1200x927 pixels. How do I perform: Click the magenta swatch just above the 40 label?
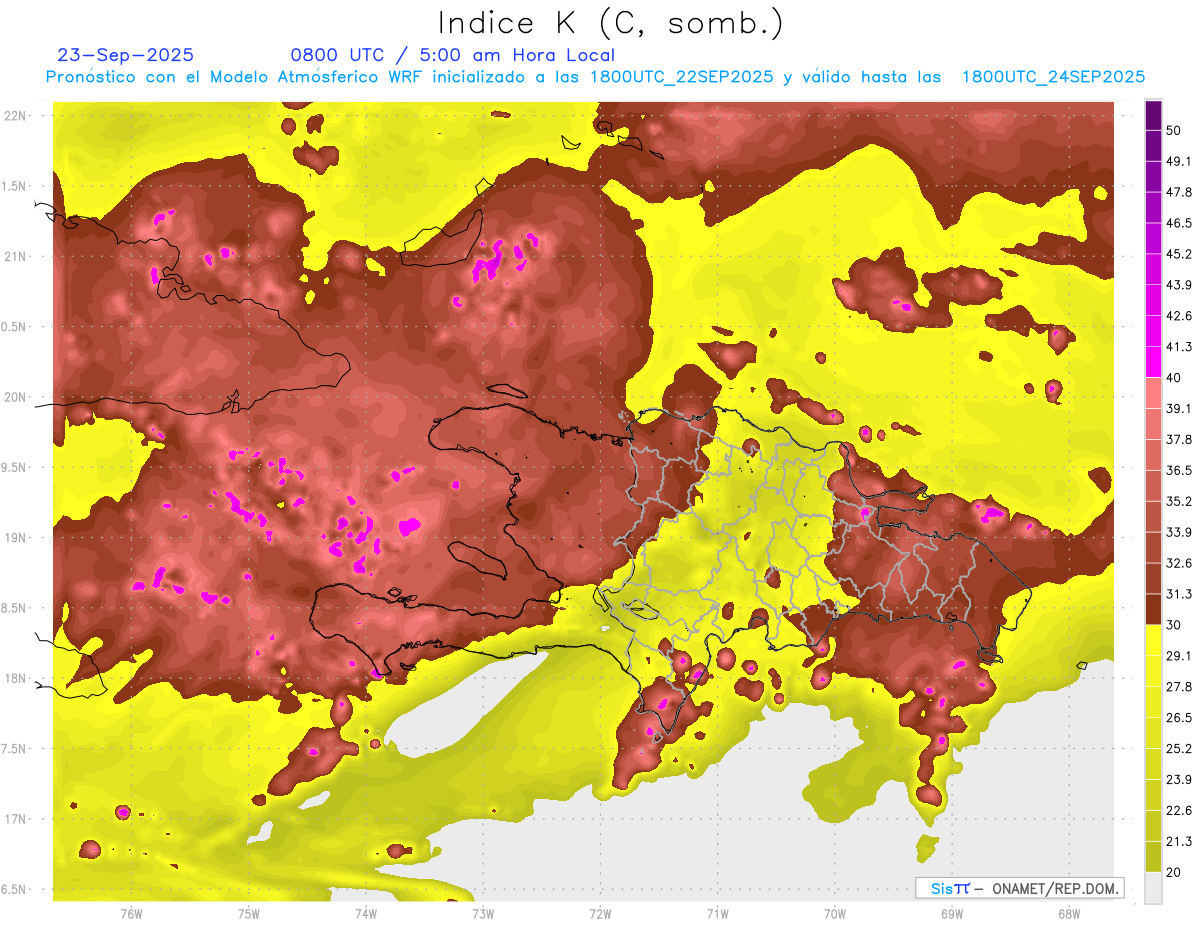[x=1153, y=360]
